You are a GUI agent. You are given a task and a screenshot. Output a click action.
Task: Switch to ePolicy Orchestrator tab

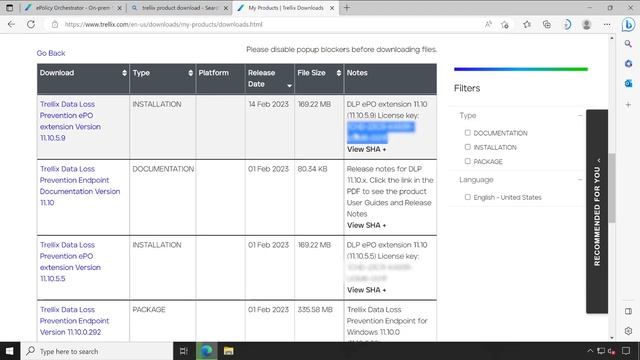click(x=72, y=8)
